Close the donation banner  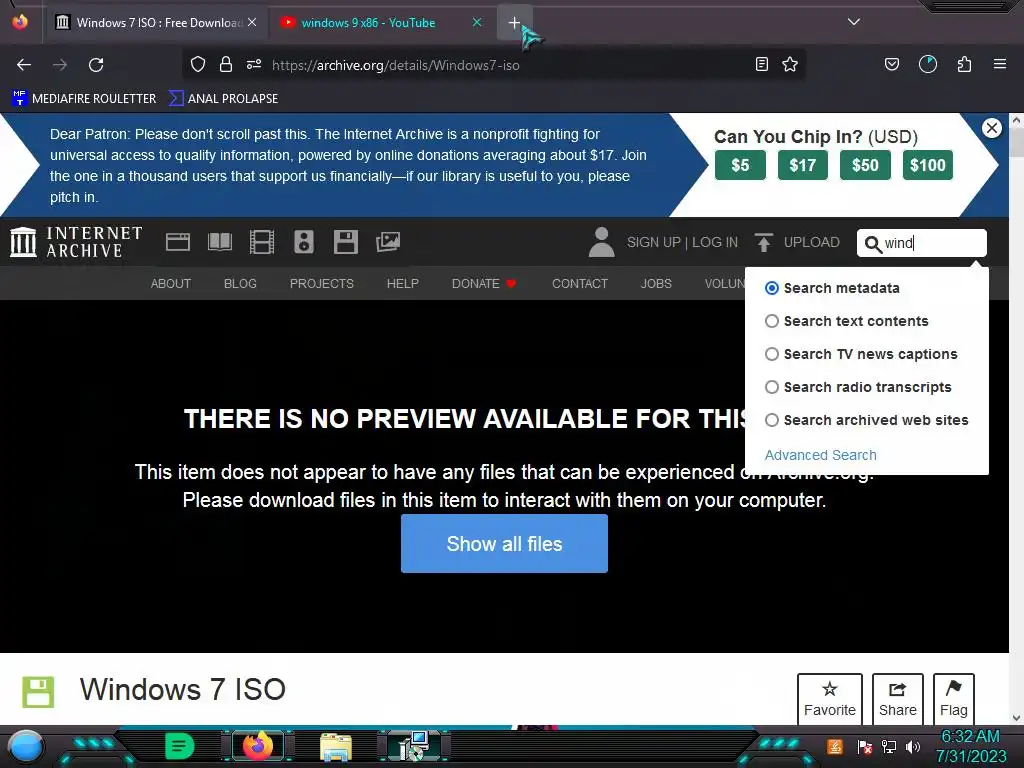[992, 128]
